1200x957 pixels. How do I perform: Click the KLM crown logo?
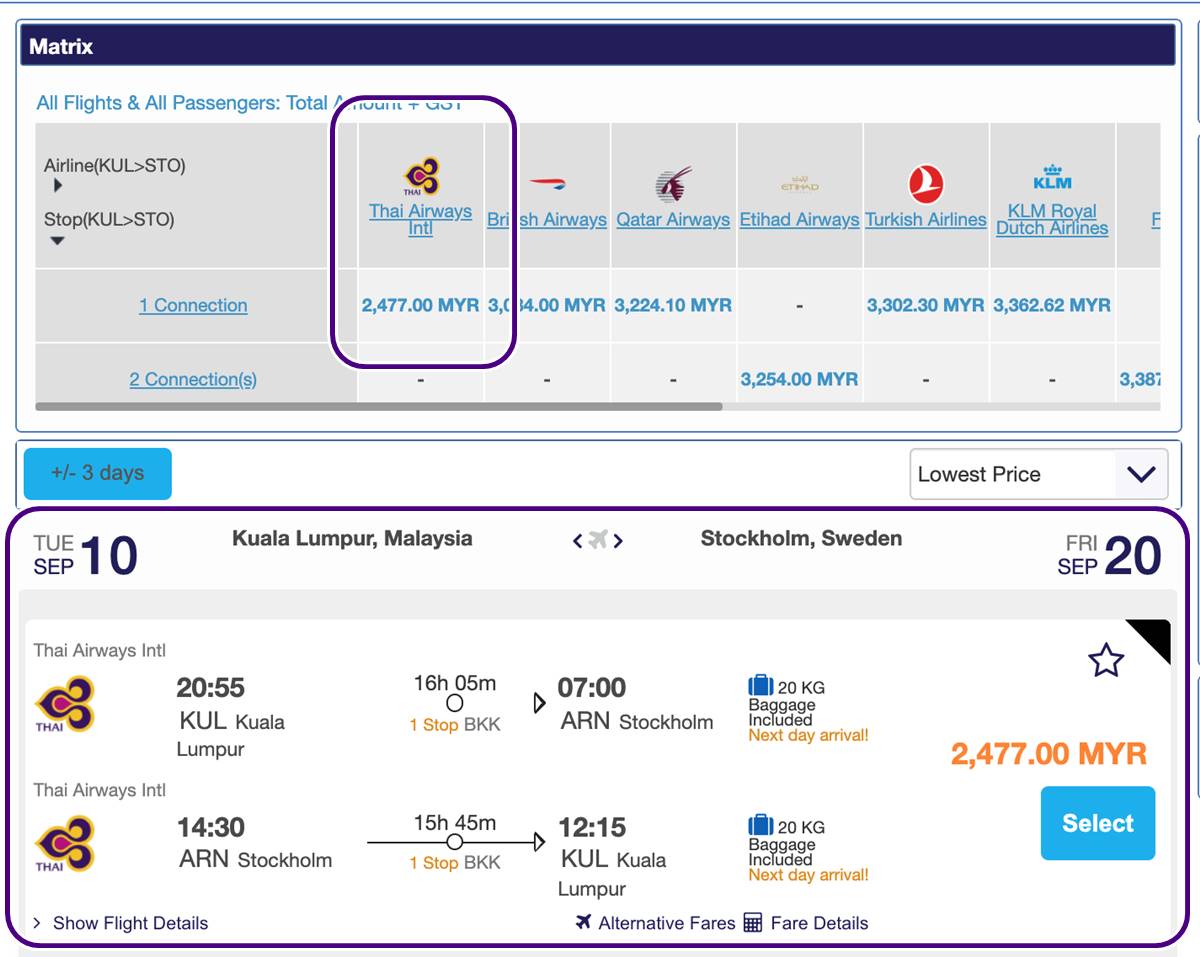[1052, 177]
